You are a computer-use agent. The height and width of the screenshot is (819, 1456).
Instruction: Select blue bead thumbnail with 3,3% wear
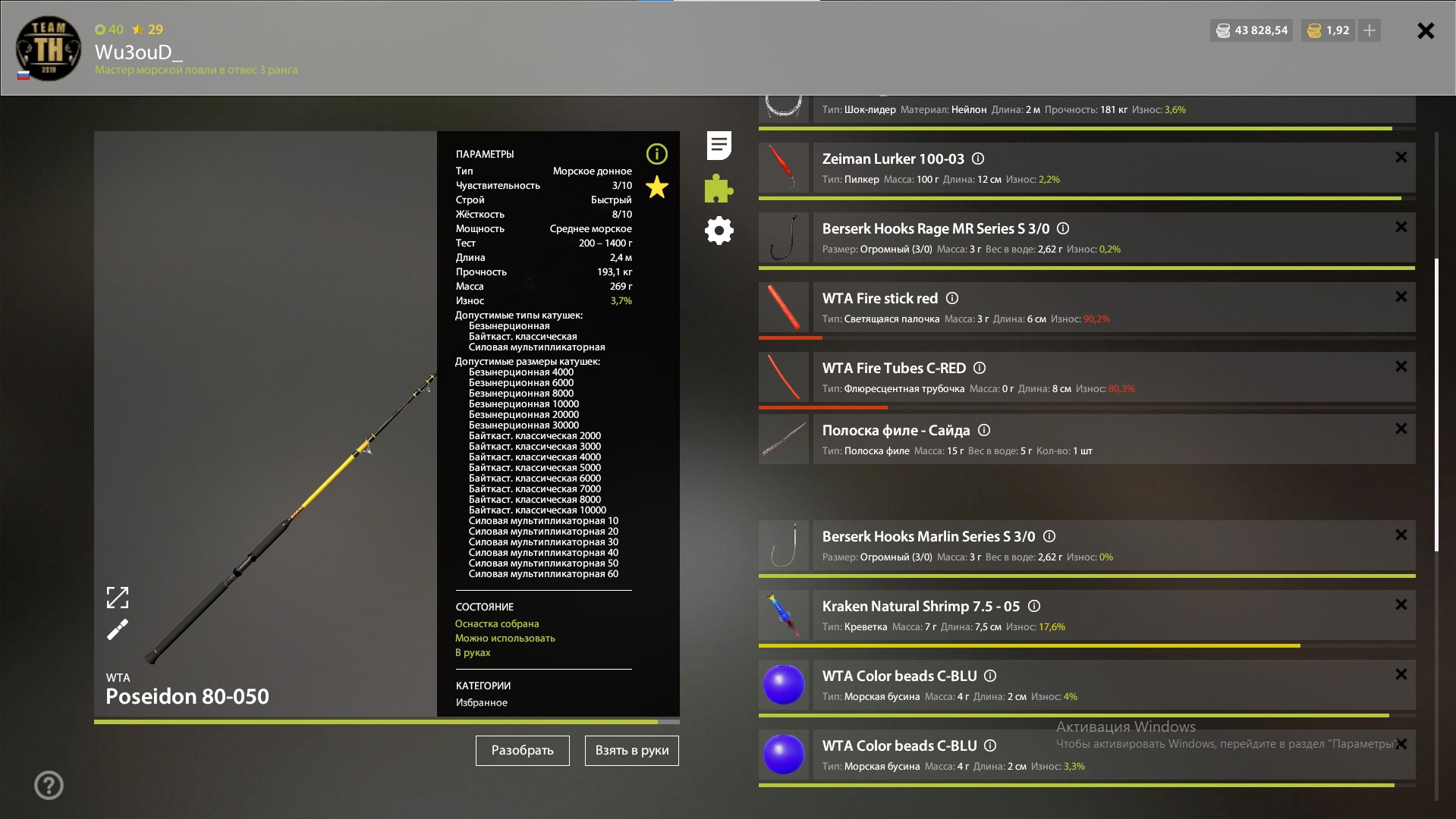[x=784, y=755]
